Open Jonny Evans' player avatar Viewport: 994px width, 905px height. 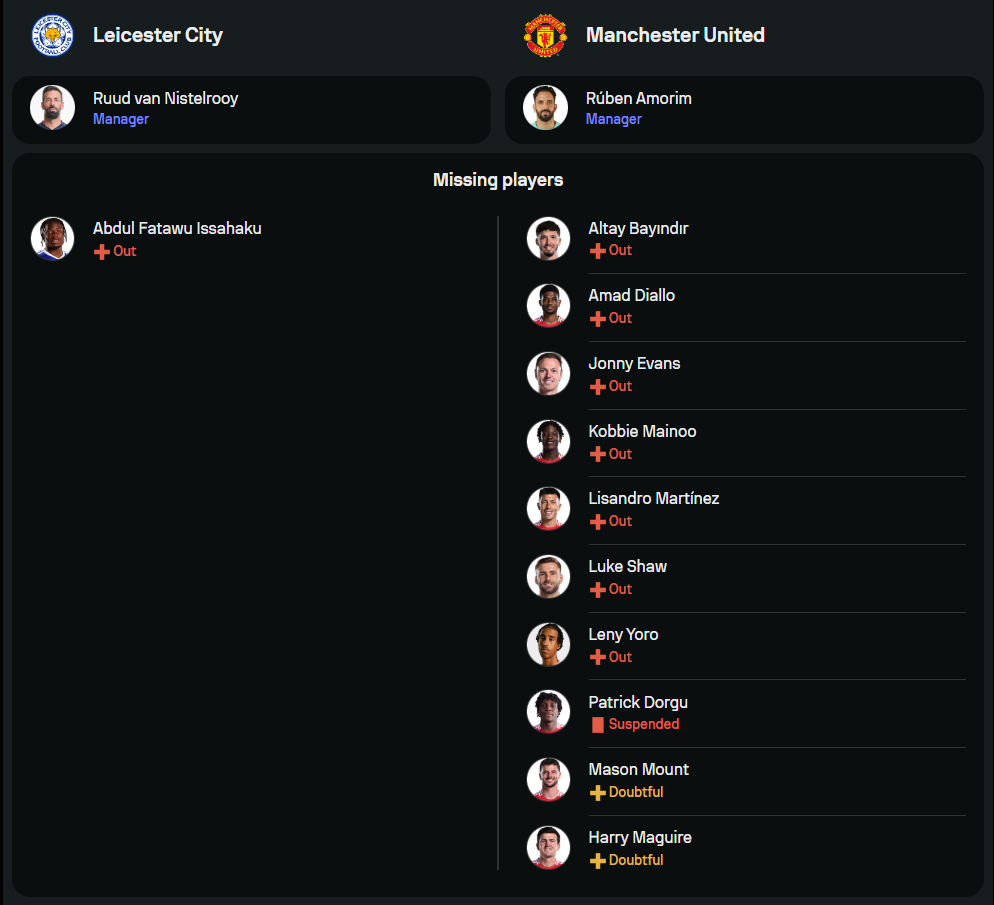click(x=548, y=373)
